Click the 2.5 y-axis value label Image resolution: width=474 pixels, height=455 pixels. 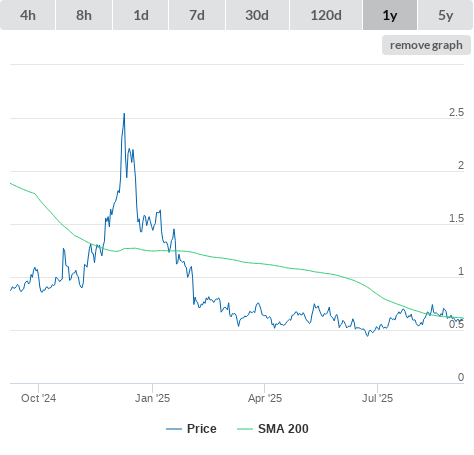click(x=456, y=112)
